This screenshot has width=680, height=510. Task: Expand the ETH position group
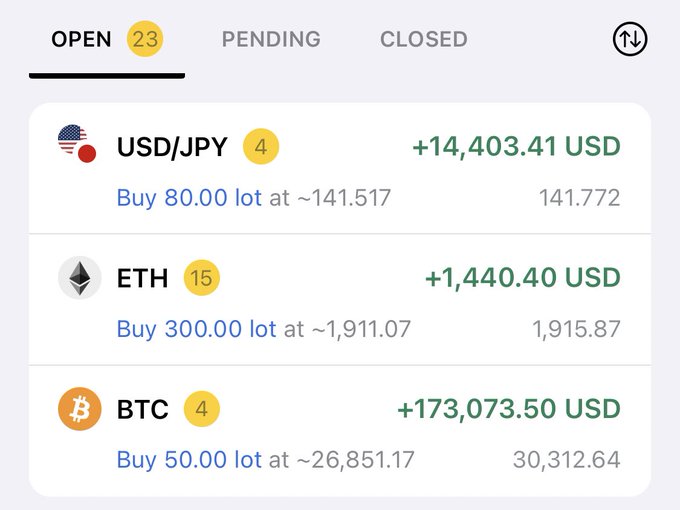(x=340, y=300)
